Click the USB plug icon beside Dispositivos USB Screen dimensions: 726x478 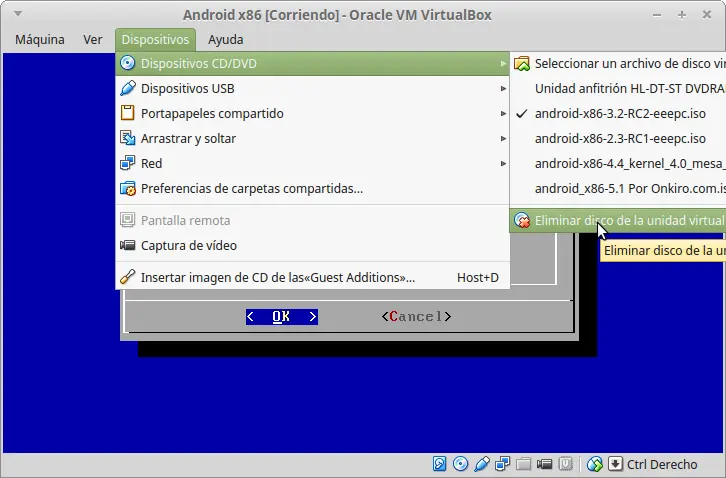127,88
